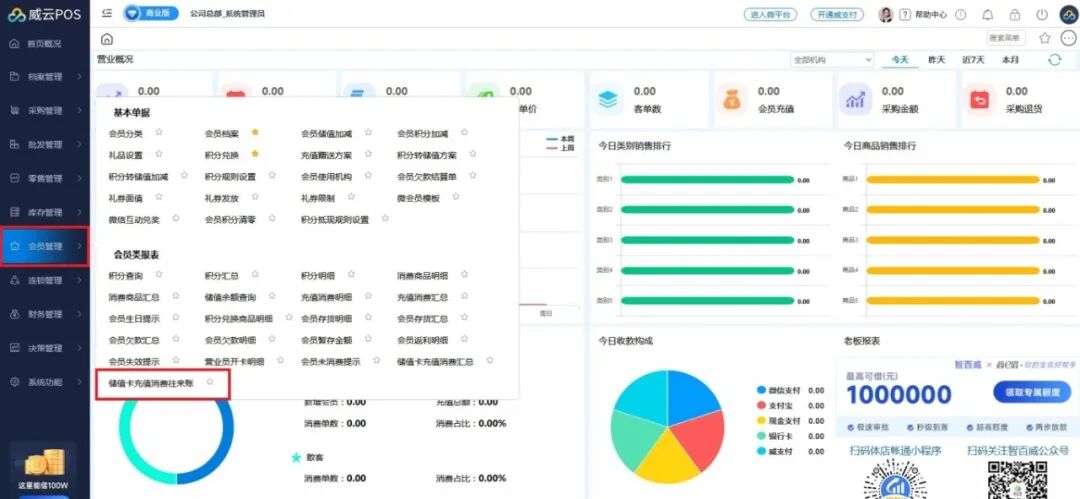Click the lock screen icon

pos(1015,15)
